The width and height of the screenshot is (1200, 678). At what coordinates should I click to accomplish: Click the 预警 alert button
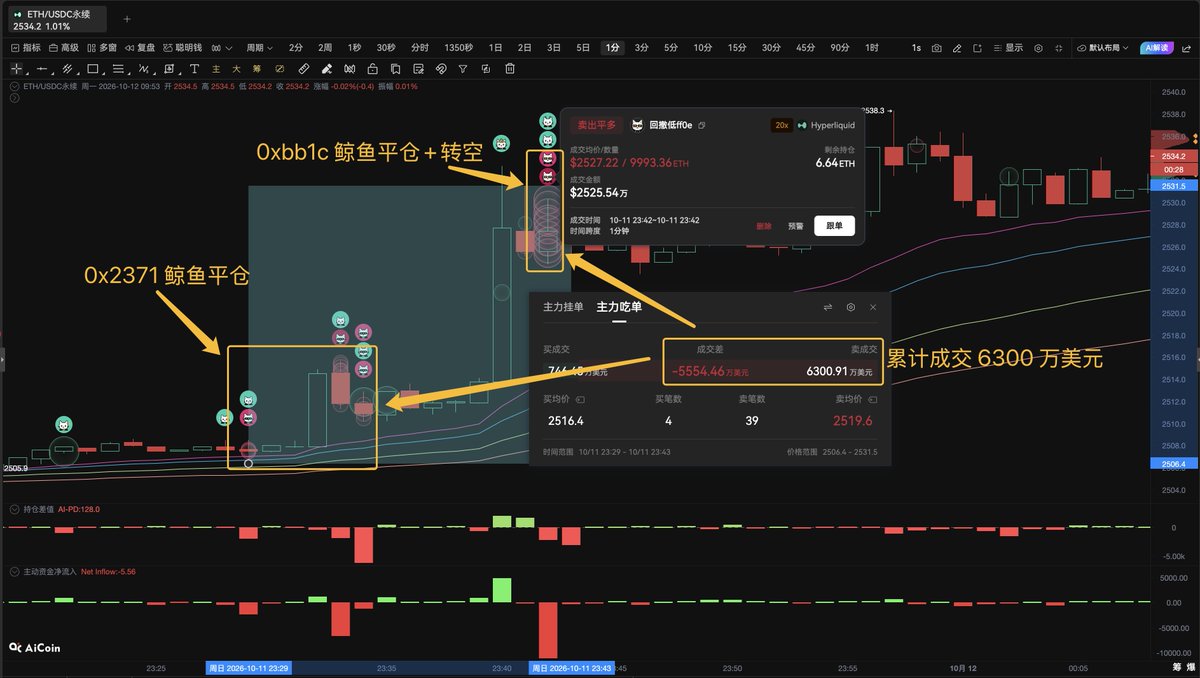(796, 226)
